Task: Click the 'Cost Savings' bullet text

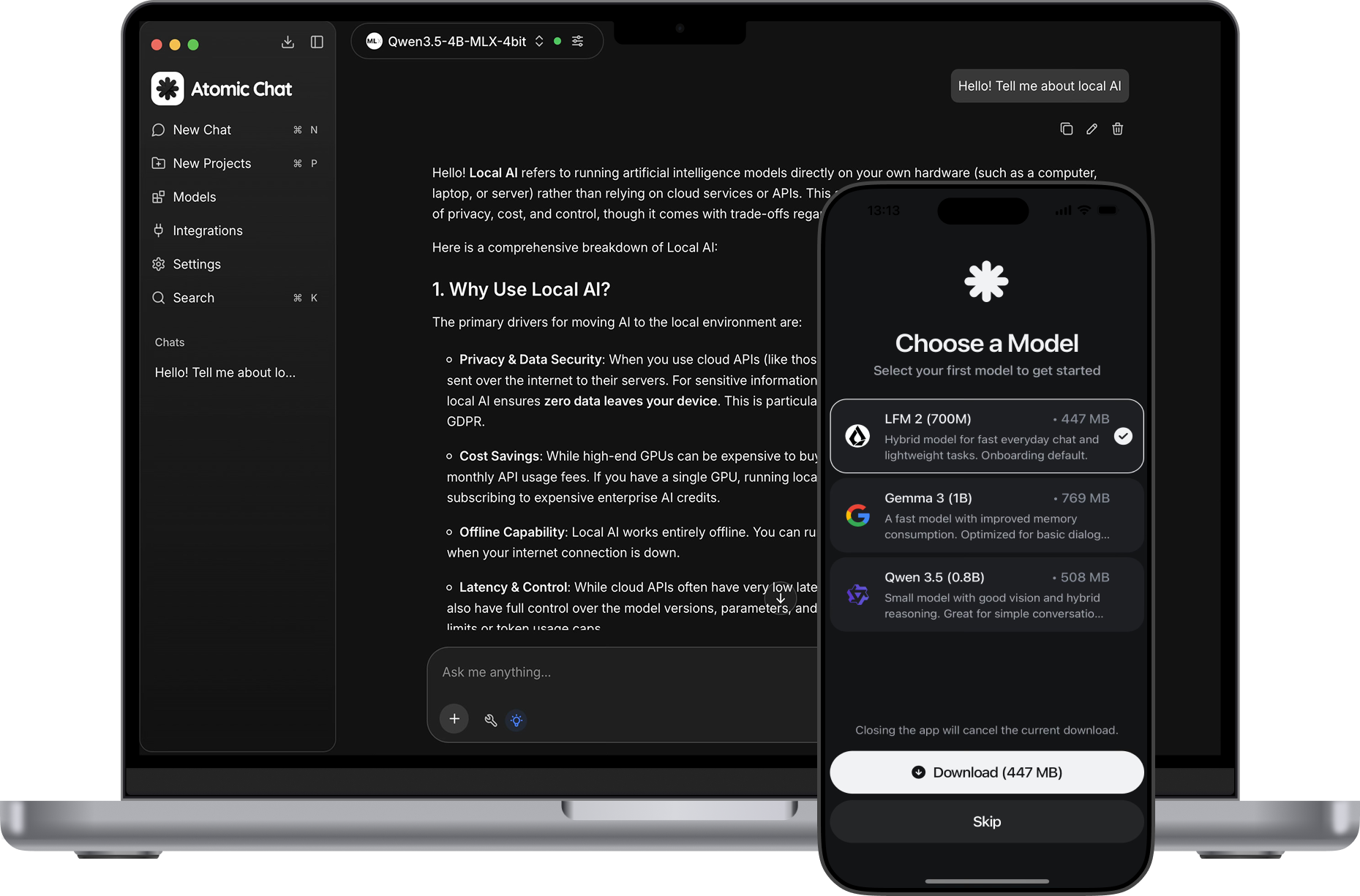Action: click(499, 456)
